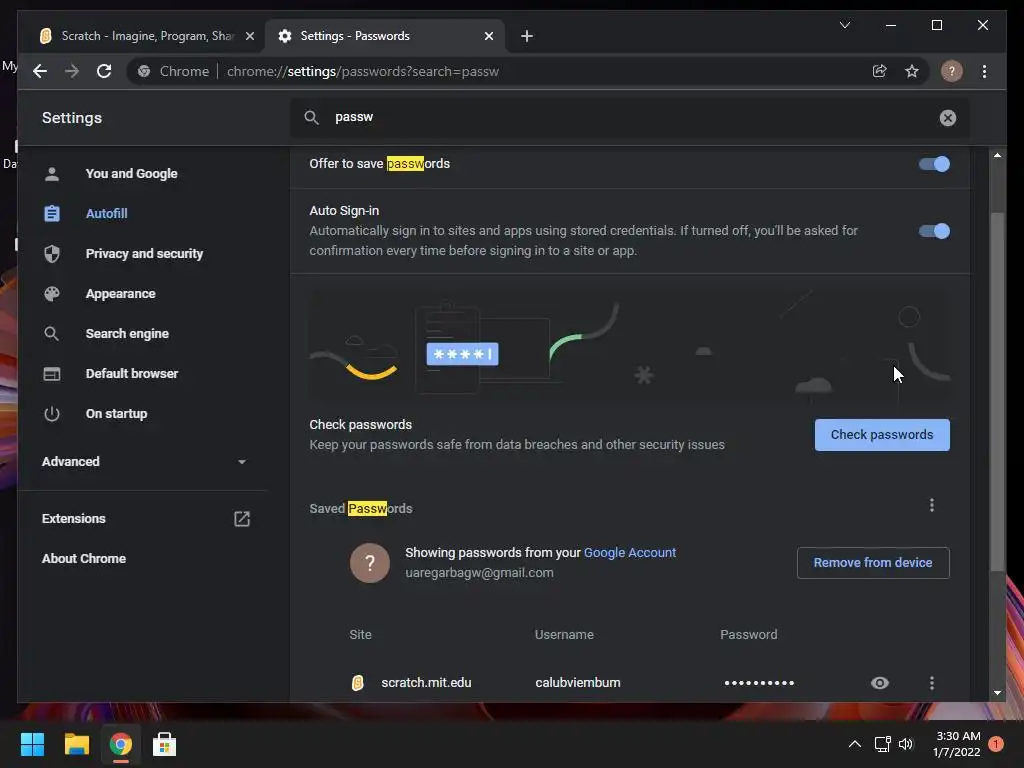The image size is (1024, 768).
Task: Click the Privacy shield icon in sidebar
Action: (x=52, y=253)
